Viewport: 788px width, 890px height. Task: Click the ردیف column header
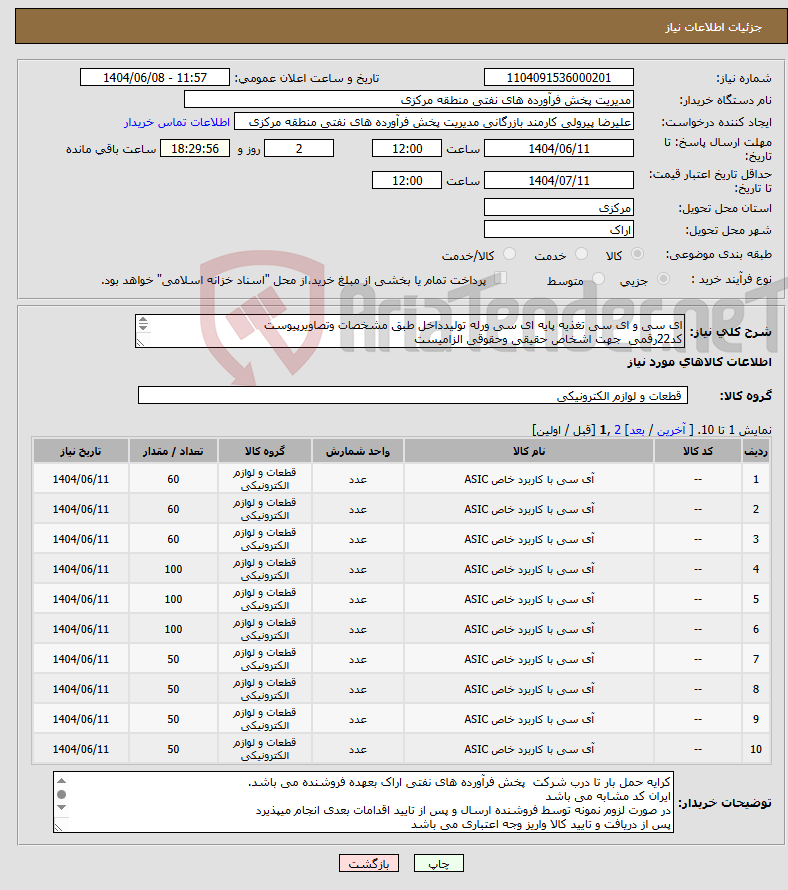(x=756, y=451)
